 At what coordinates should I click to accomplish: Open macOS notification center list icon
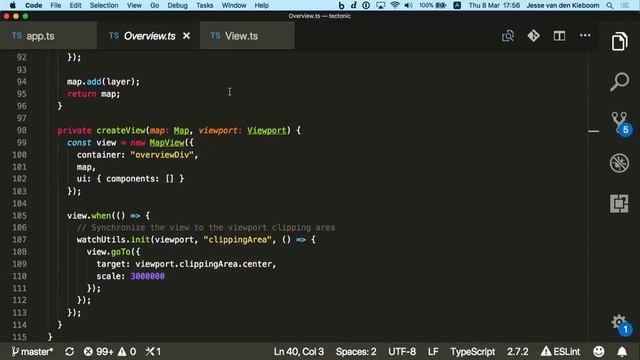(624, 5)
